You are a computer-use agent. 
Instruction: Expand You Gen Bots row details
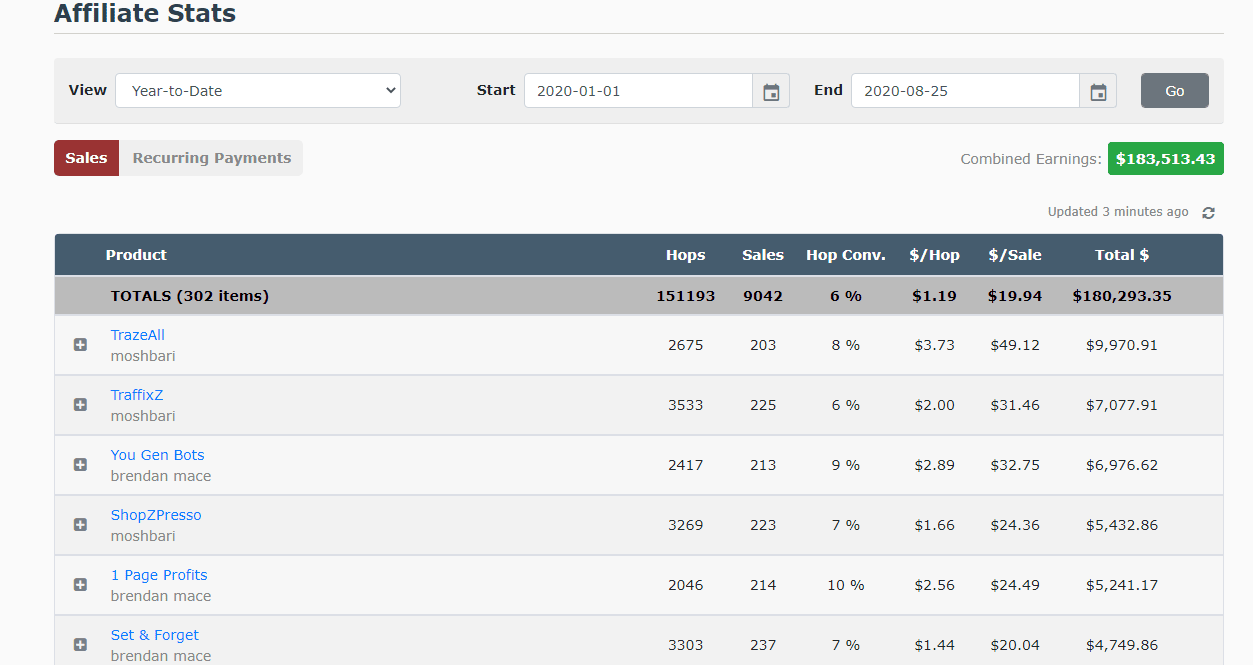[80, 465]
